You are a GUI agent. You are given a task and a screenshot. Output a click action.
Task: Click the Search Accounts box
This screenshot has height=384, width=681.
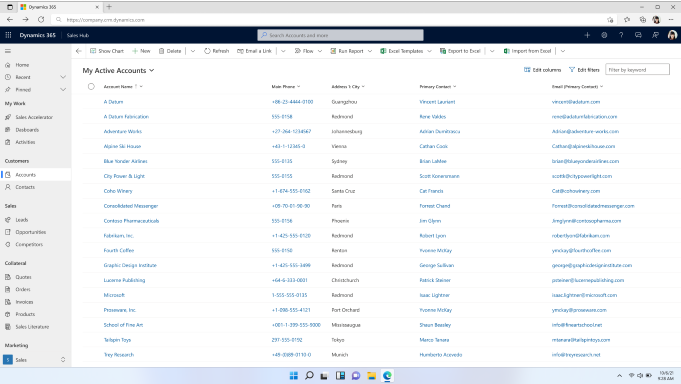340,35
